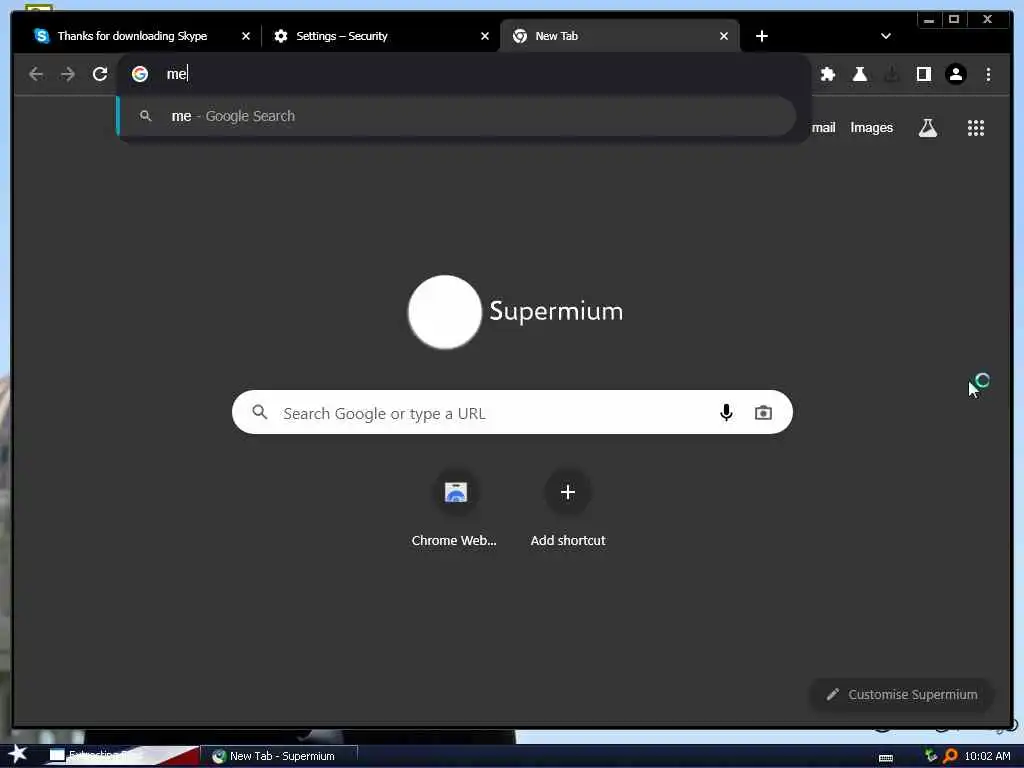Close the New Tab tab
This screenshot has width=1024, height=768.
724,36
